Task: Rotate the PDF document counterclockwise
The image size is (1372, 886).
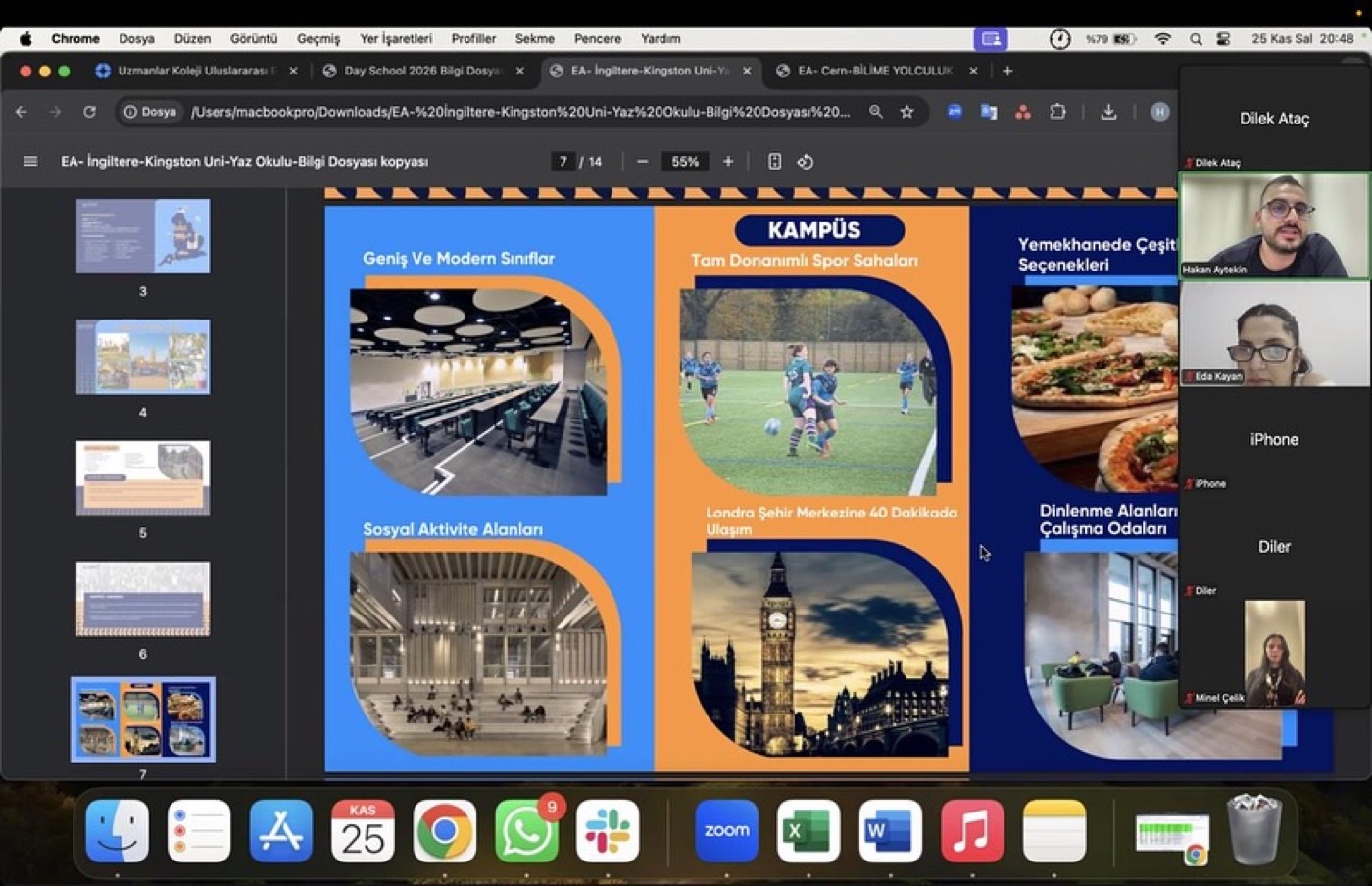Action: coord(806,161)
